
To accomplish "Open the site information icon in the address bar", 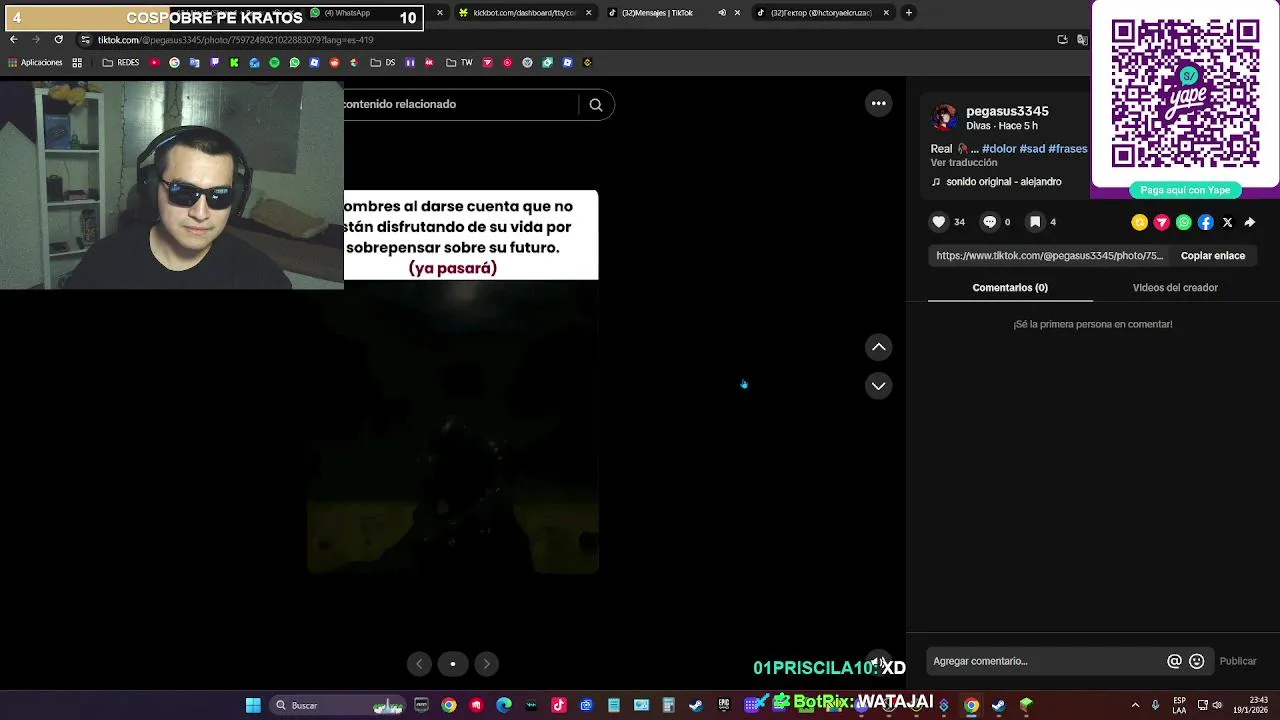I will [85, 40].
